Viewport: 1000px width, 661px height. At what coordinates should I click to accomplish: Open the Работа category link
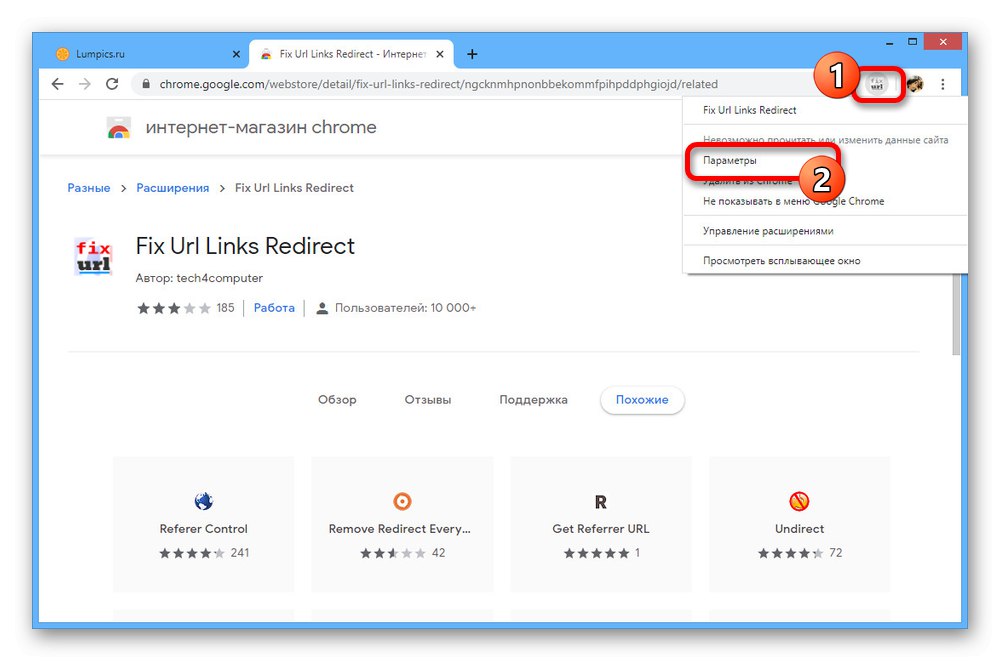tap(274, 308)
